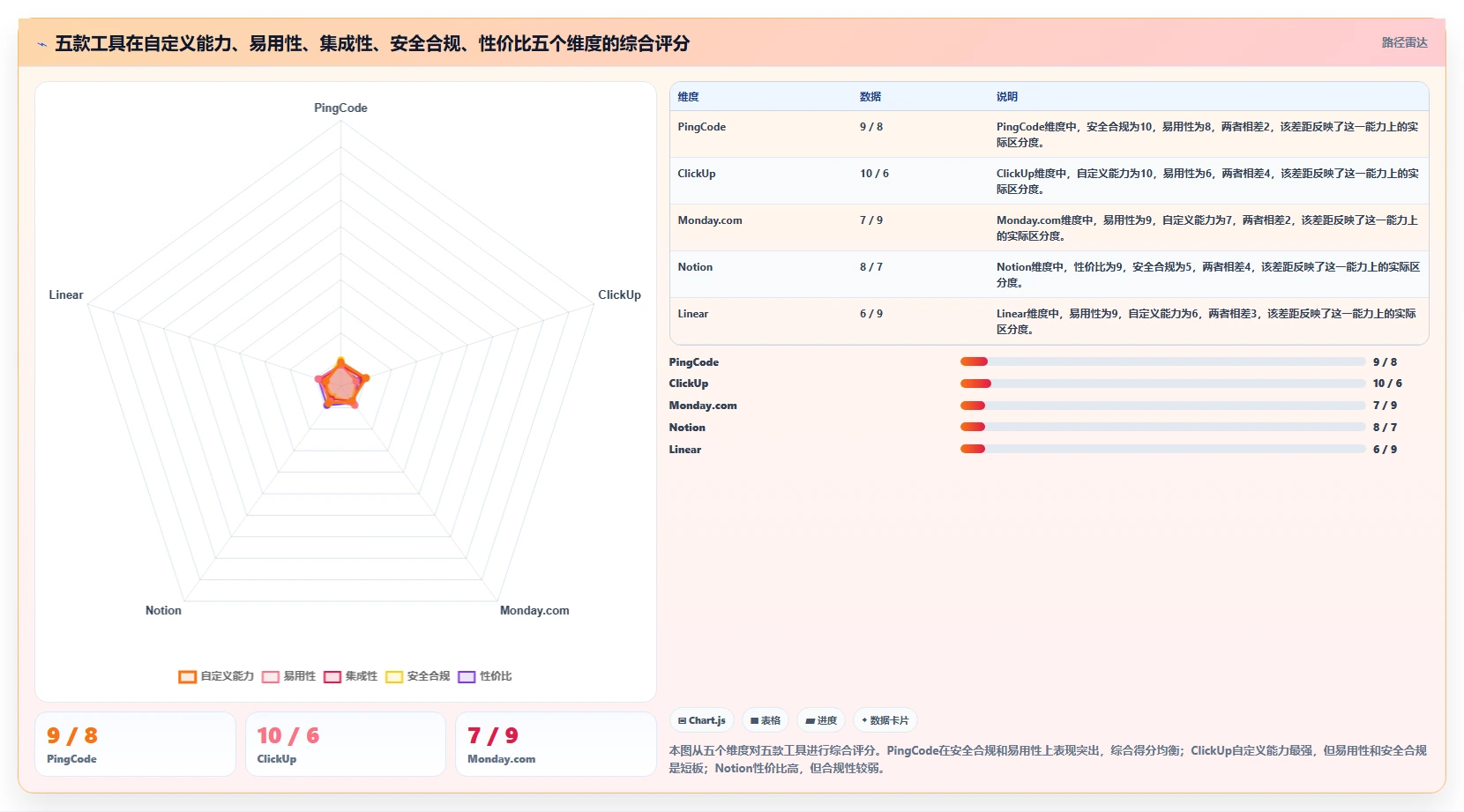
Task: Click the small icon before the title
Action: (x=41, y=44)
